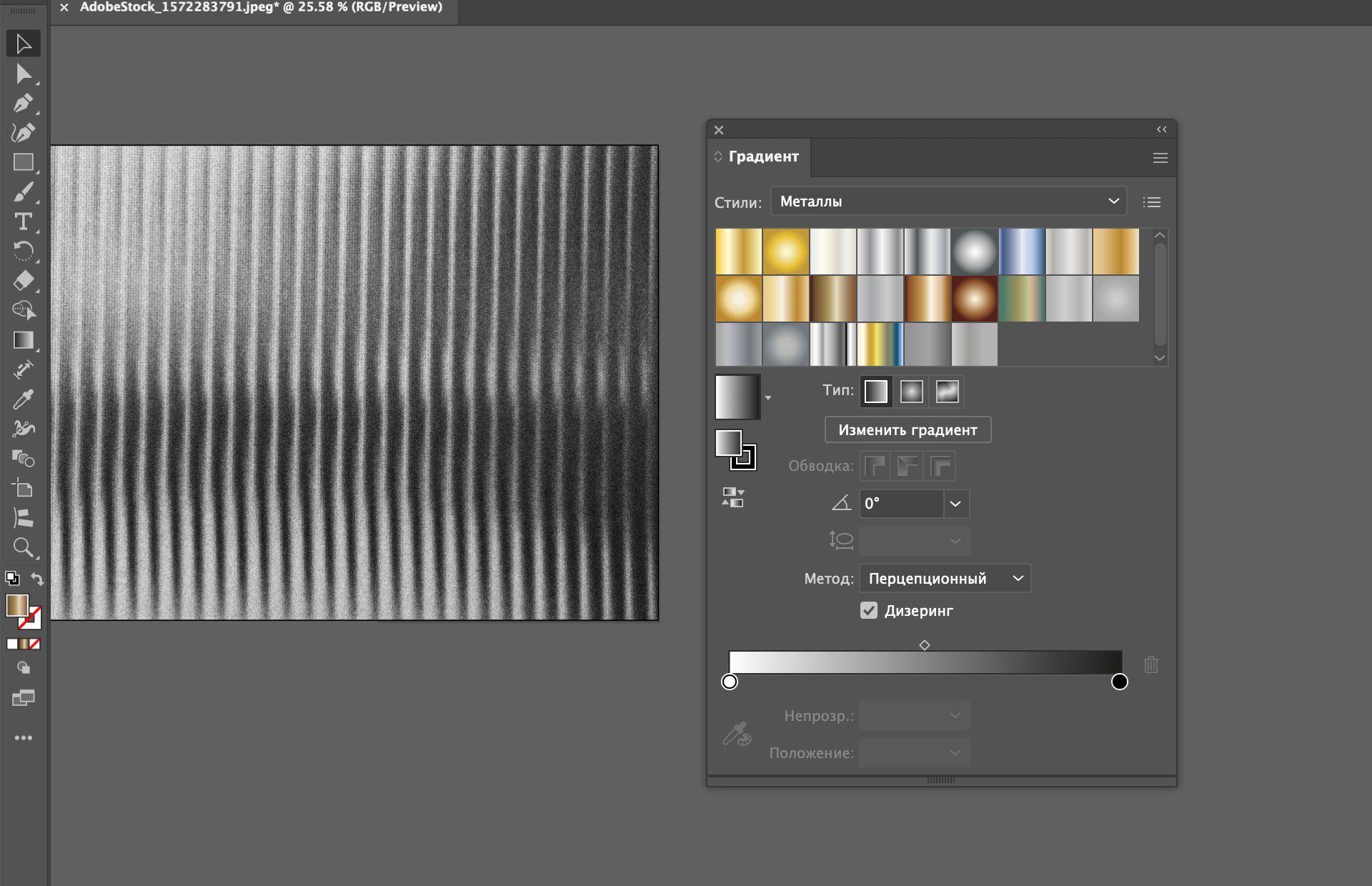Select the Type tool
This screenshot has width=1372, height=886.
[23, 221]
